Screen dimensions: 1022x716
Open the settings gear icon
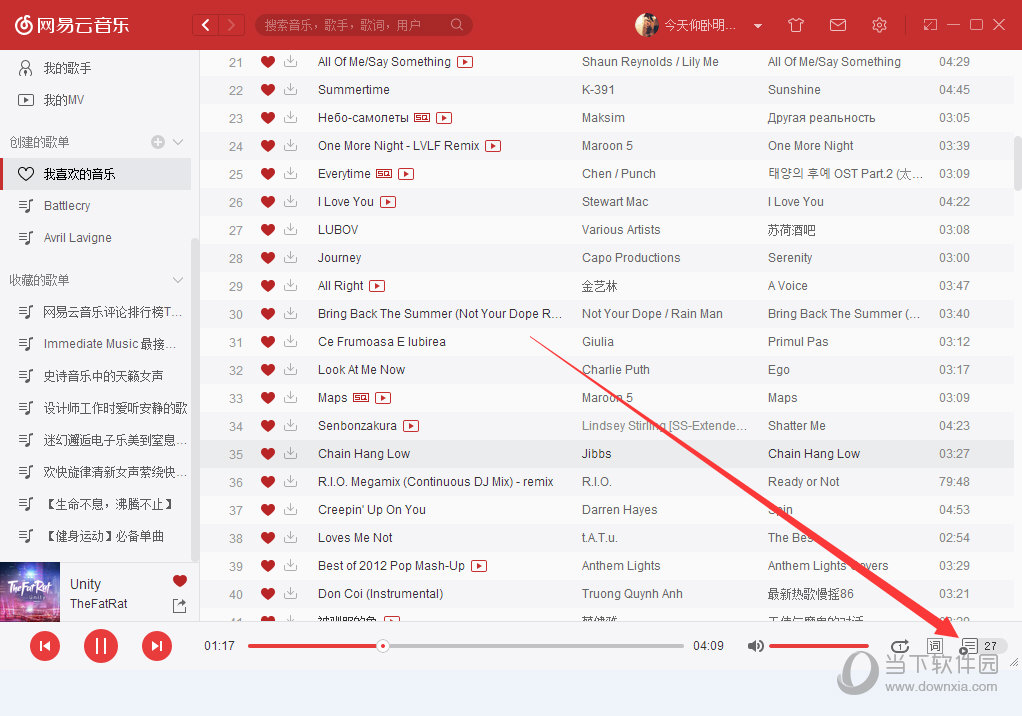[x=879, y=25]
